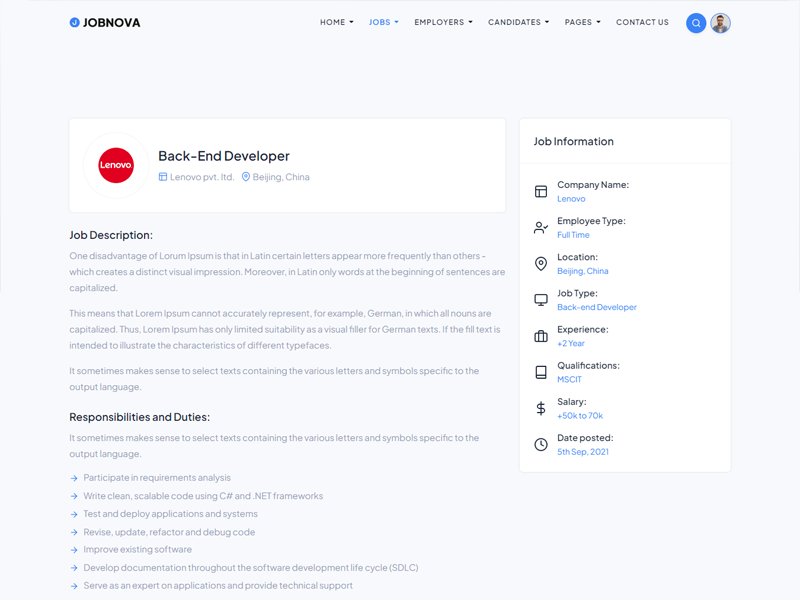Open the Employers dropdown menu
The width and height of the screenshot is (800, 600).
click(443, 22)
